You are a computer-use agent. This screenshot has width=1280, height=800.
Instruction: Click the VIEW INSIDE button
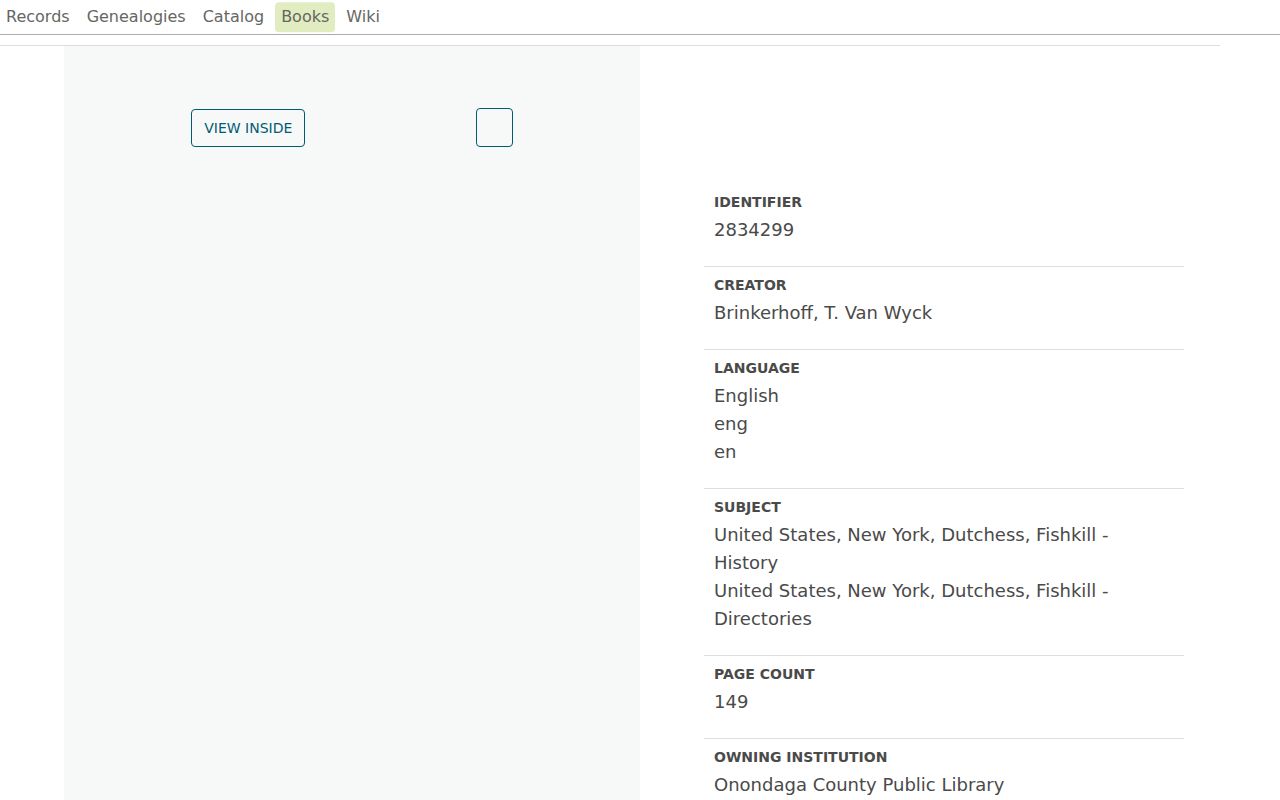tap(248, 128)
